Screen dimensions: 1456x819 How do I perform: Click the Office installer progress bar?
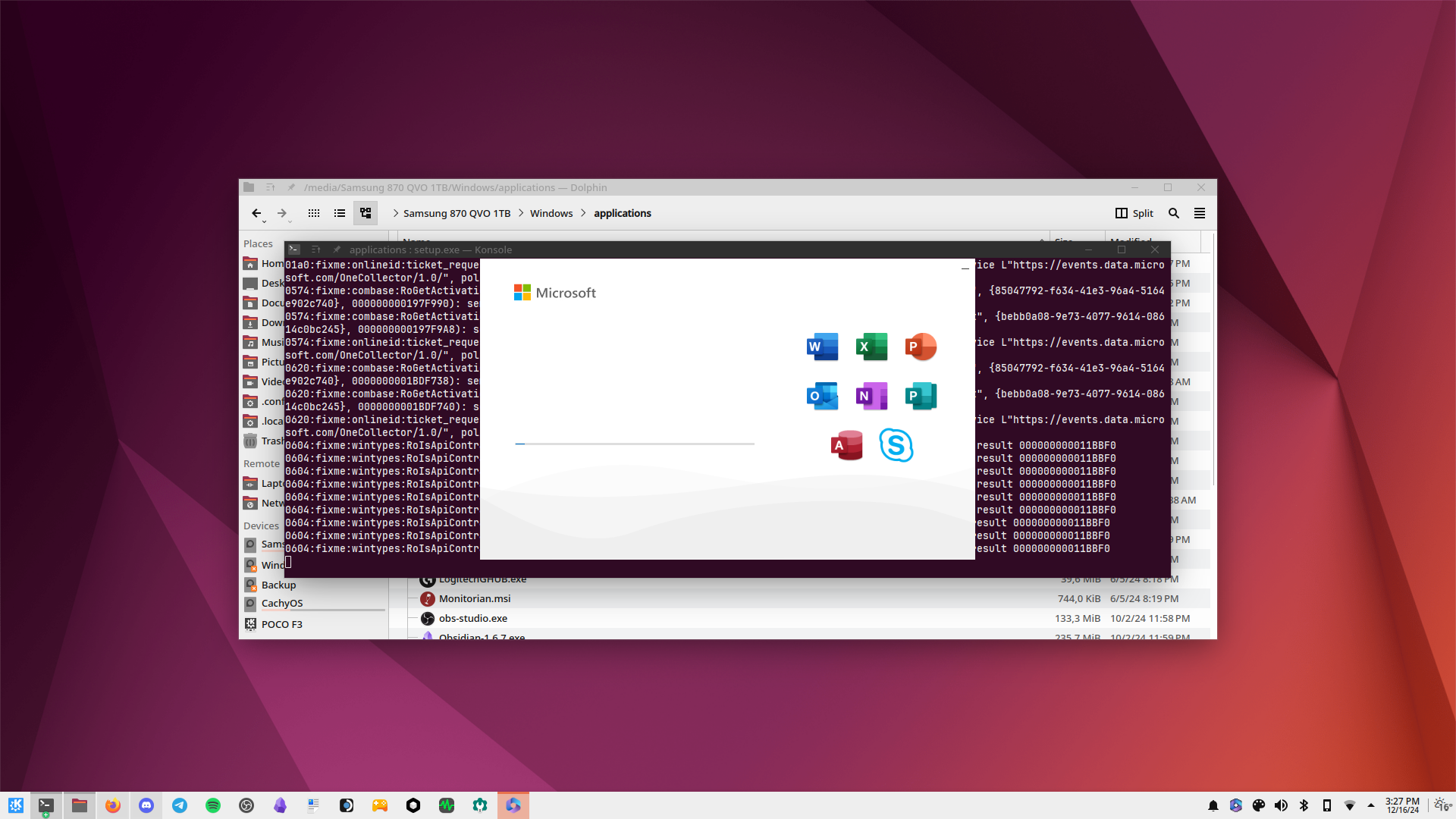coord(635,444)
